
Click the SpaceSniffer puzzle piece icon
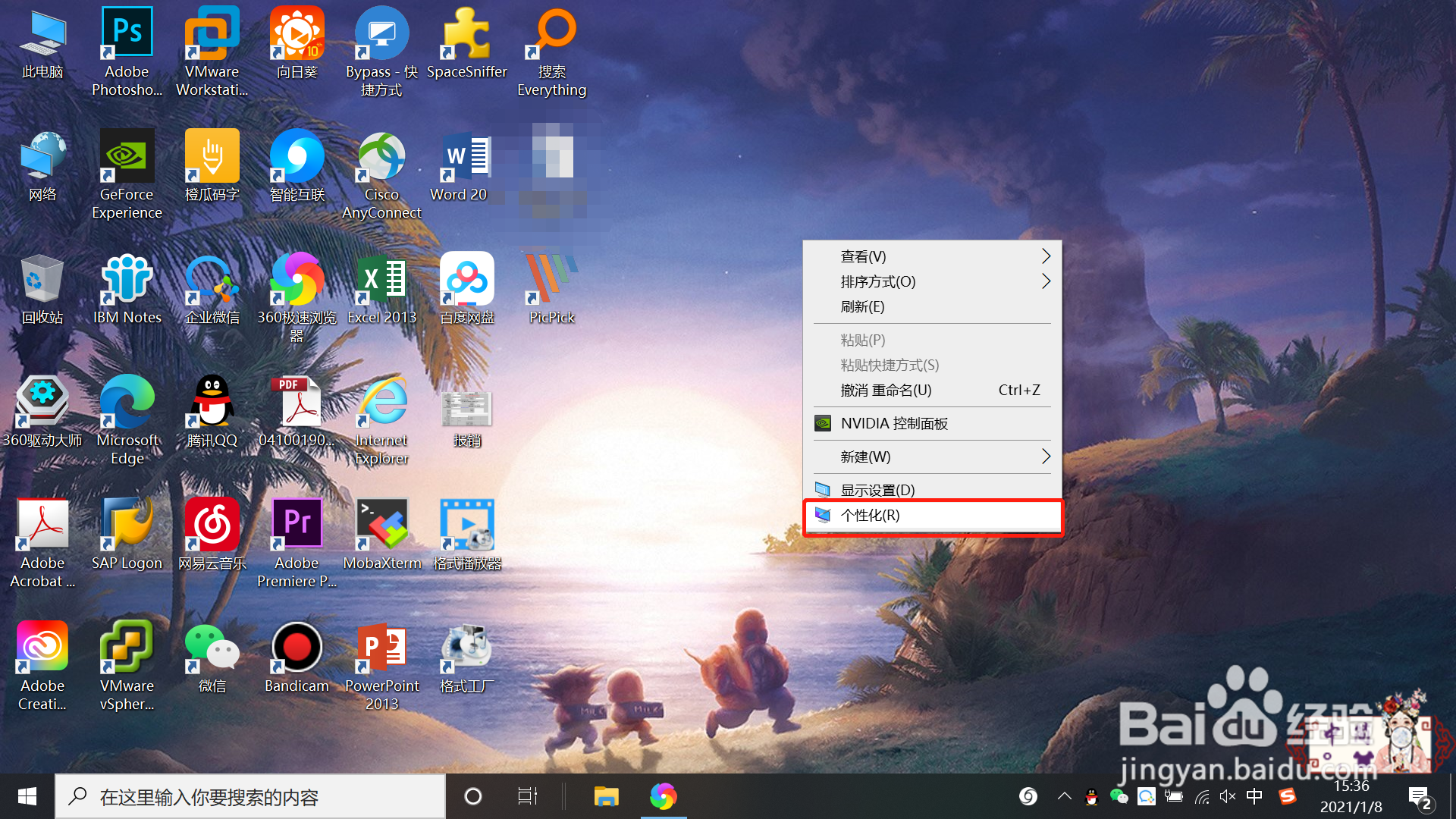pos(466,34)
